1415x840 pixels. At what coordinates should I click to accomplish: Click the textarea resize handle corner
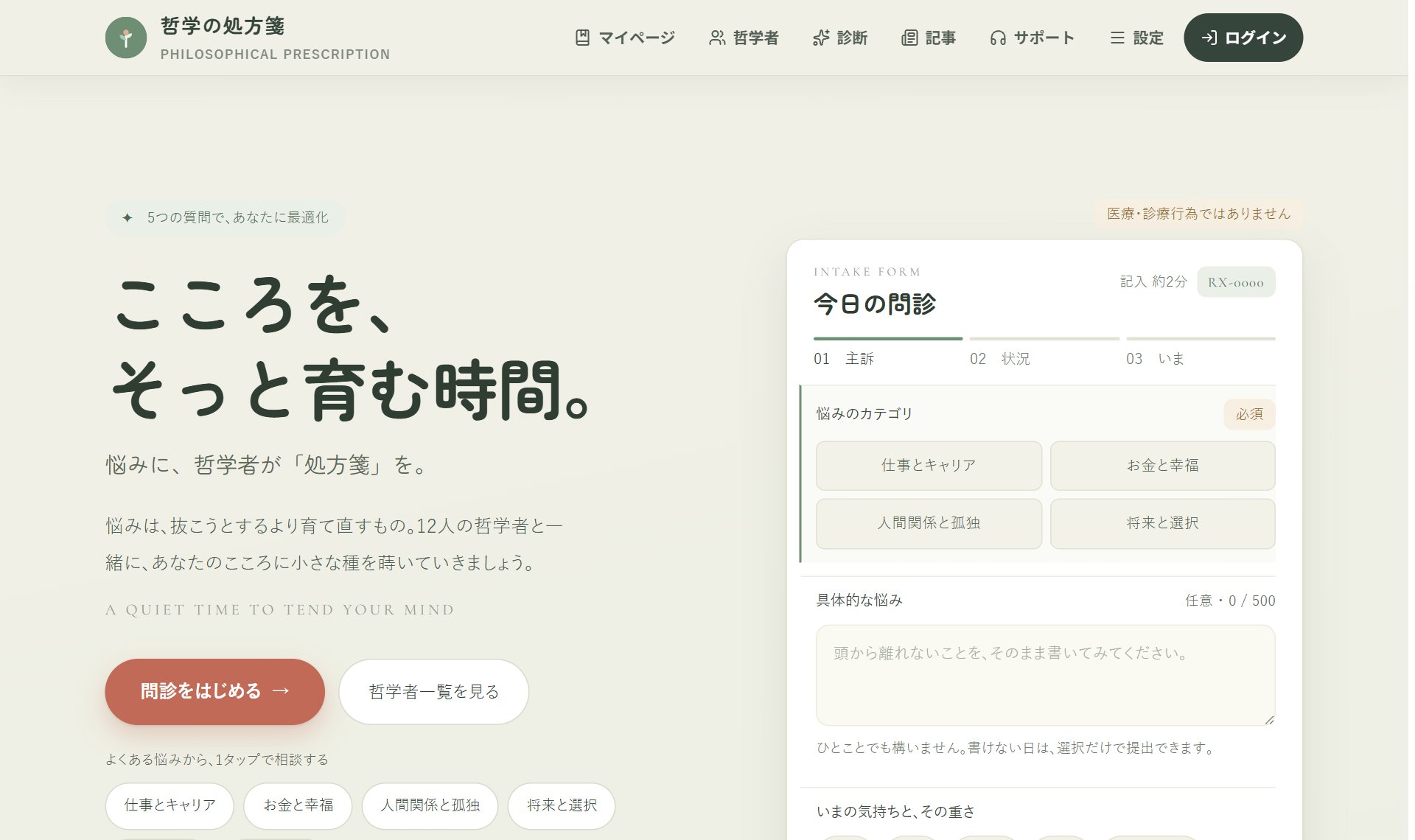(1269, 720)
